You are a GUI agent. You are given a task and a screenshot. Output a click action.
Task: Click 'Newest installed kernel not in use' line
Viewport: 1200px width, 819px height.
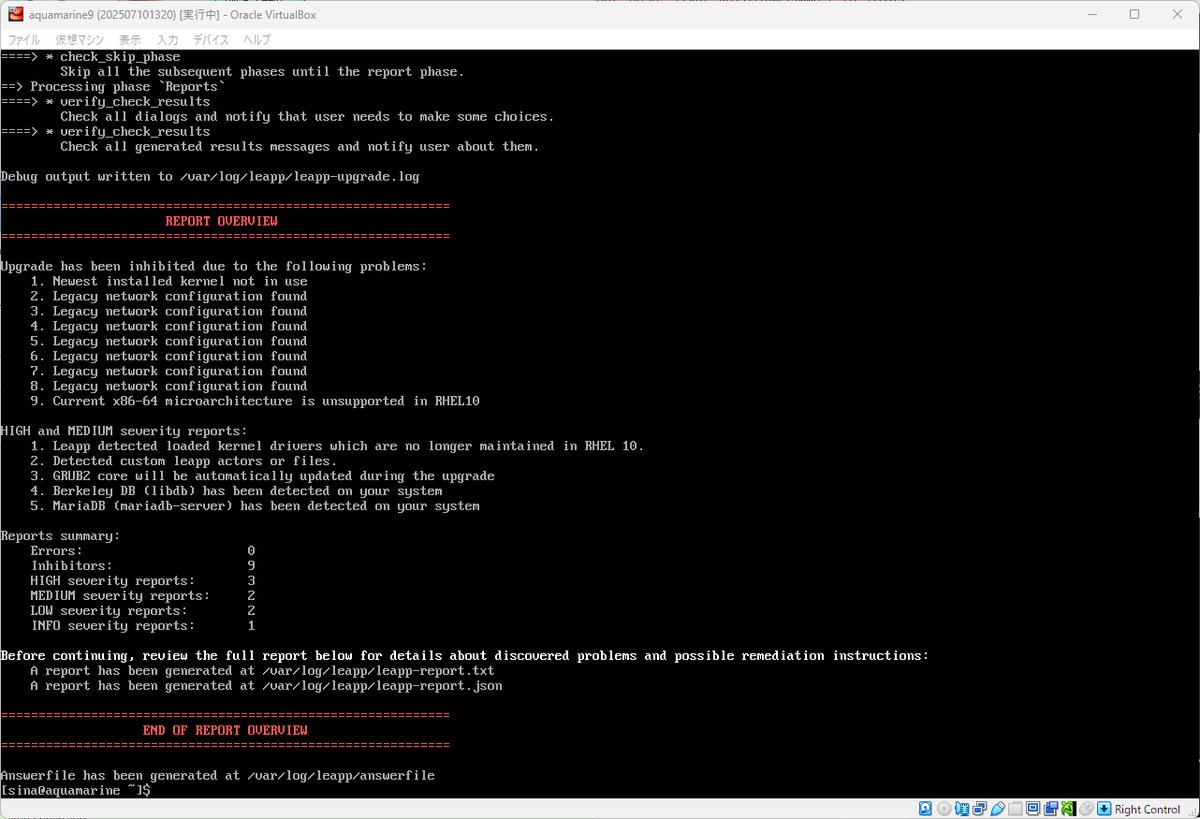(168, 281)
